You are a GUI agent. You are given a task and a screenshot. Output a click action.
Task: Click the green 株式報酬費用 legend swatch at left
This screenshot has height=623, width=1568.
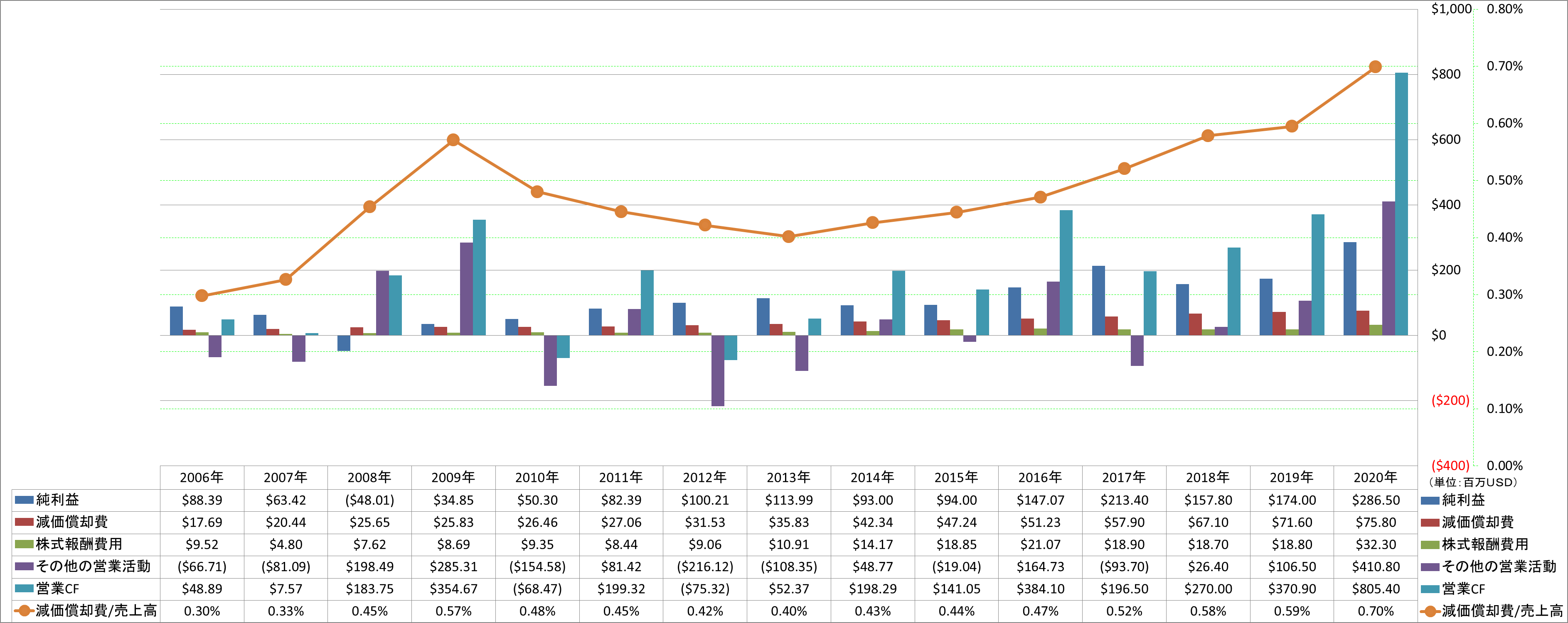24,545
